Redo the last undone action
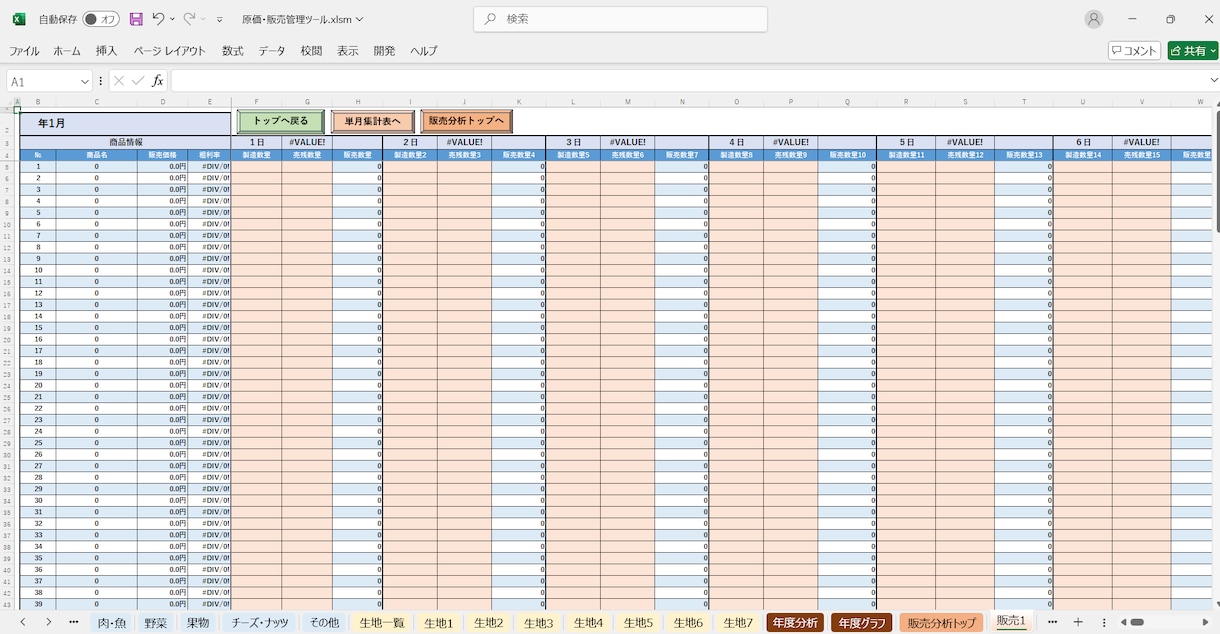1220x634 pixels. 189,19
